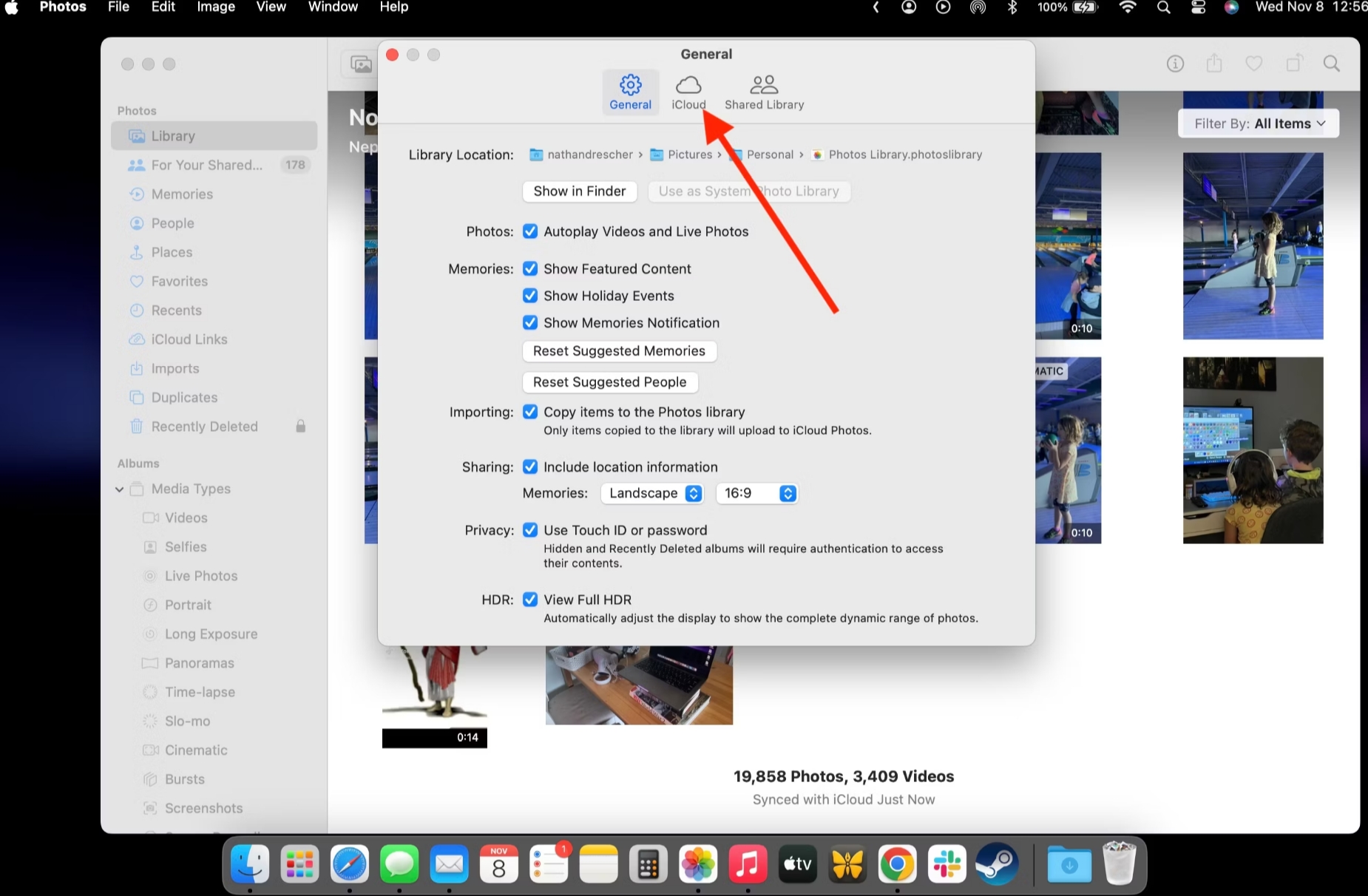The image size is (1368, 896).
Task: Open Selfies media type album
Action: tap(214, 547)
